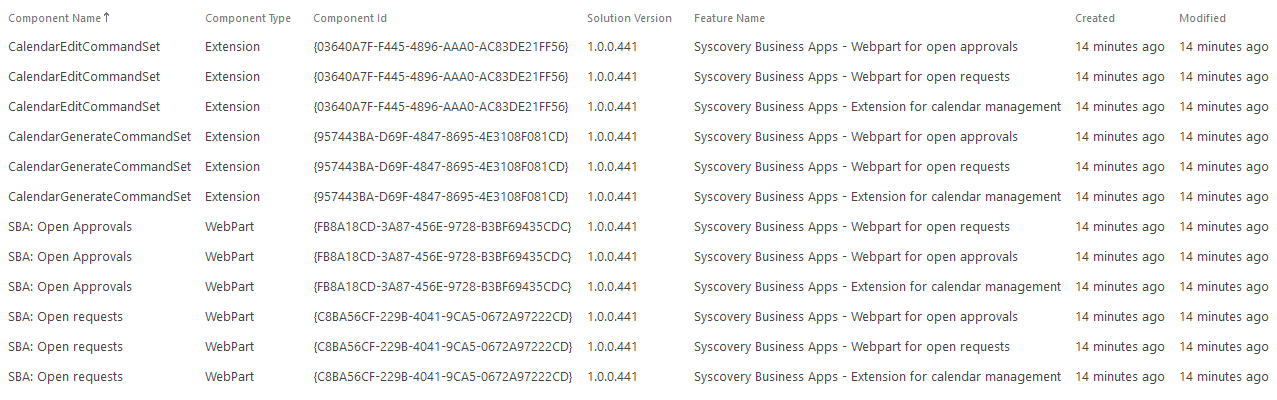Click Webpart for open requests feature of SBA: Open Approvals
This screenshot has height=400, width=1277.
coord(852,227)
